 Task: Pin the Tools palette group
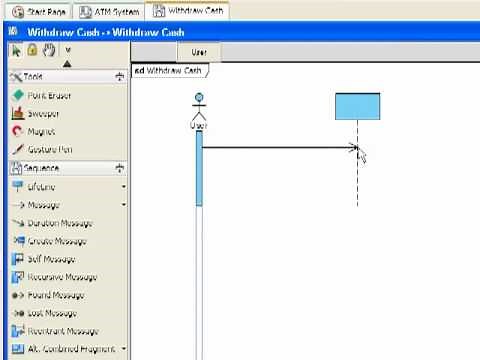click(x=119, y=77)
